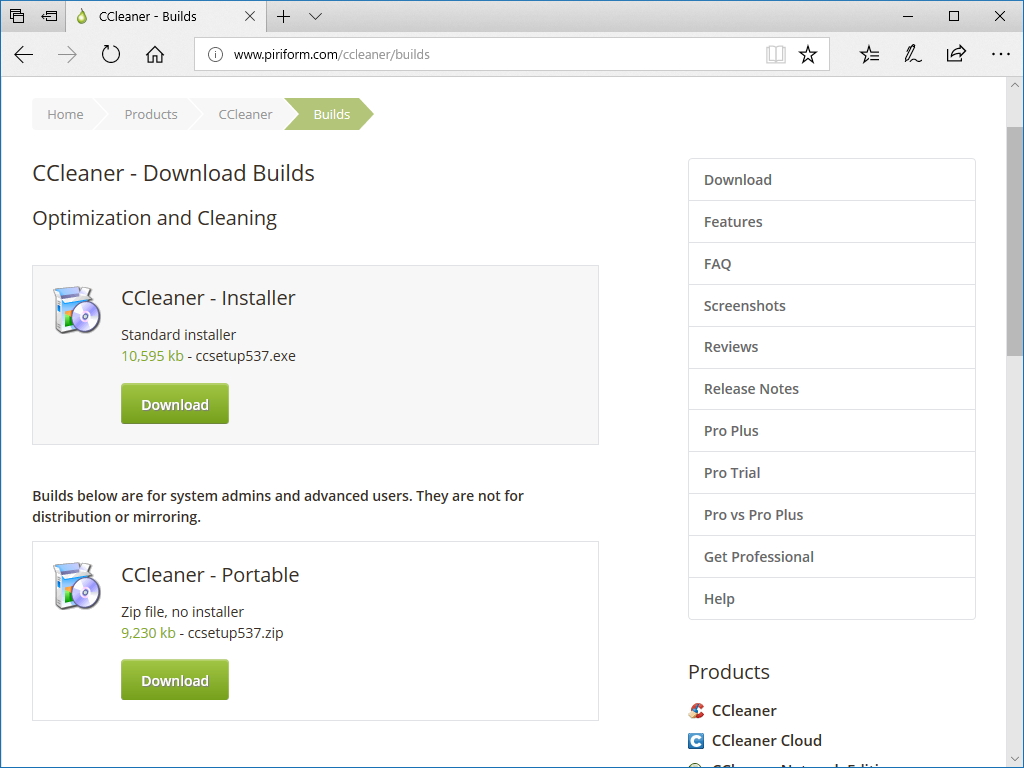Click the red CCleaner product icon
The width and height of the screenshot is (1024, 768).
(696, 710)
